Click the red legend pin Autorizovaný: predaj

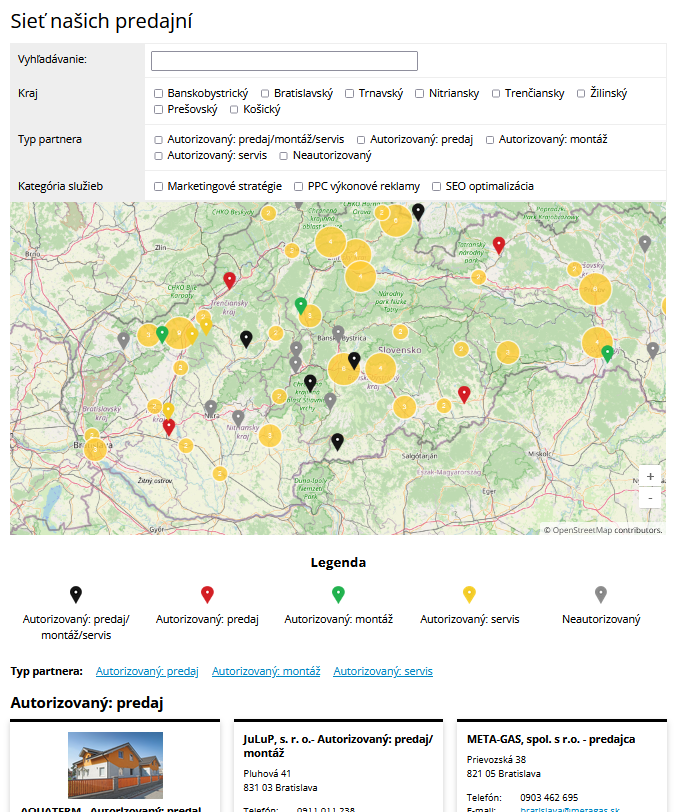[207, 594]
